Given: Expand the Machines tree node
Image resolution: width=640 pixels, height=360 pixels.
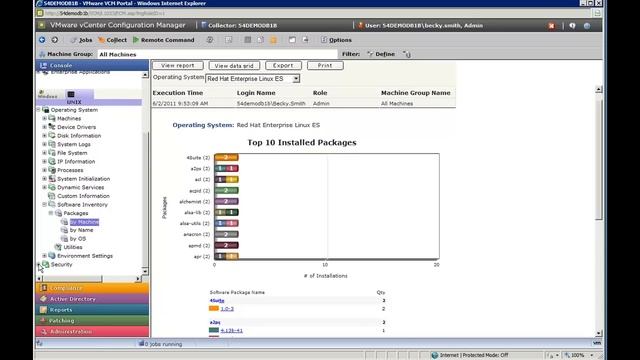Looking at the screenshot, I should point(44,118).
